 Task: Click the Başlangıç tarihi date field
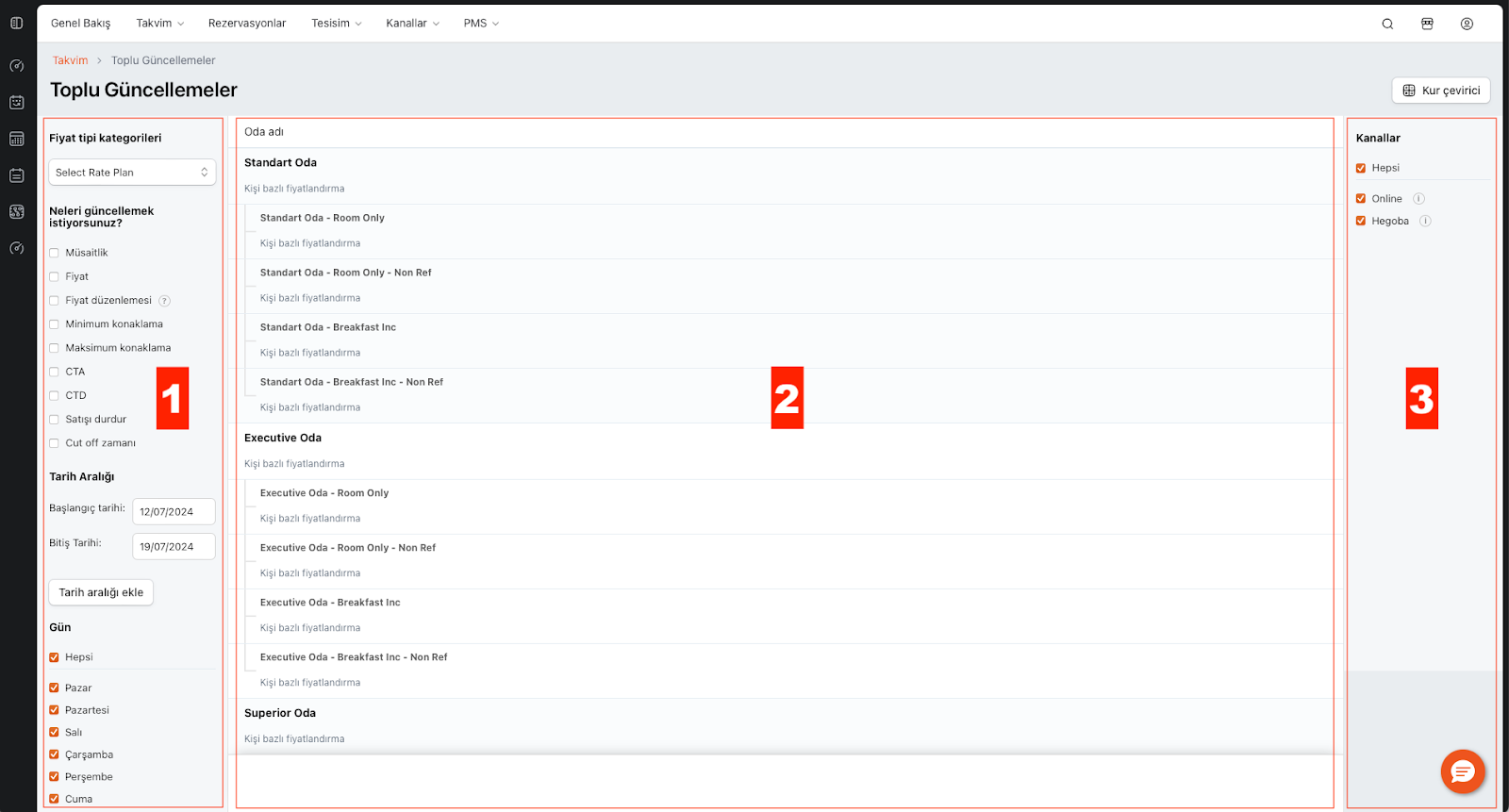[174, 511]
